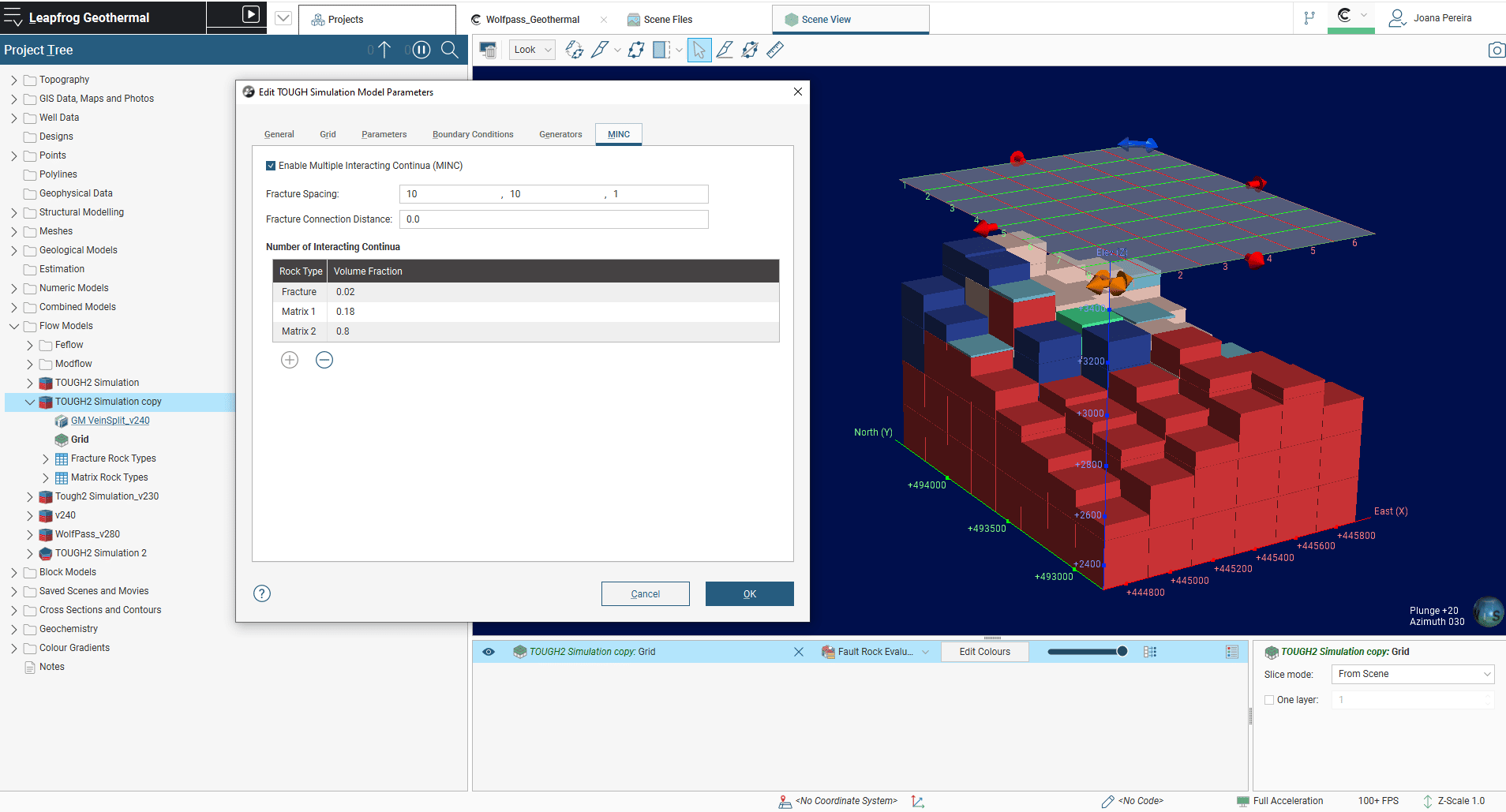Image resolution: width=1506 pixels, height=812 pixels.
Task: Search the Project Tree
Action: click(450, 50)
